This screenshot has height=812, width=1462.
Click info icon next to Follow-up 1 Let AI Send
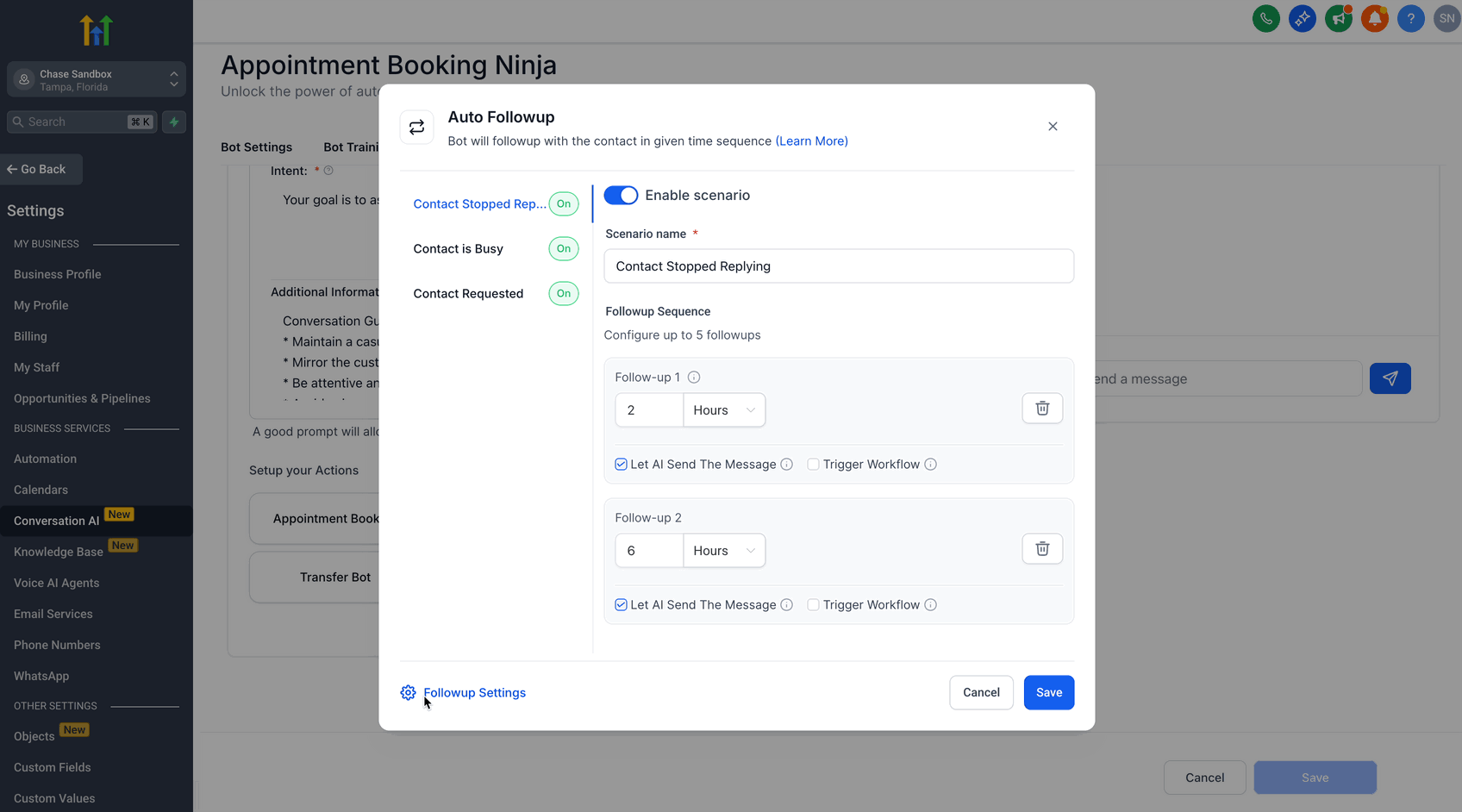786,464
